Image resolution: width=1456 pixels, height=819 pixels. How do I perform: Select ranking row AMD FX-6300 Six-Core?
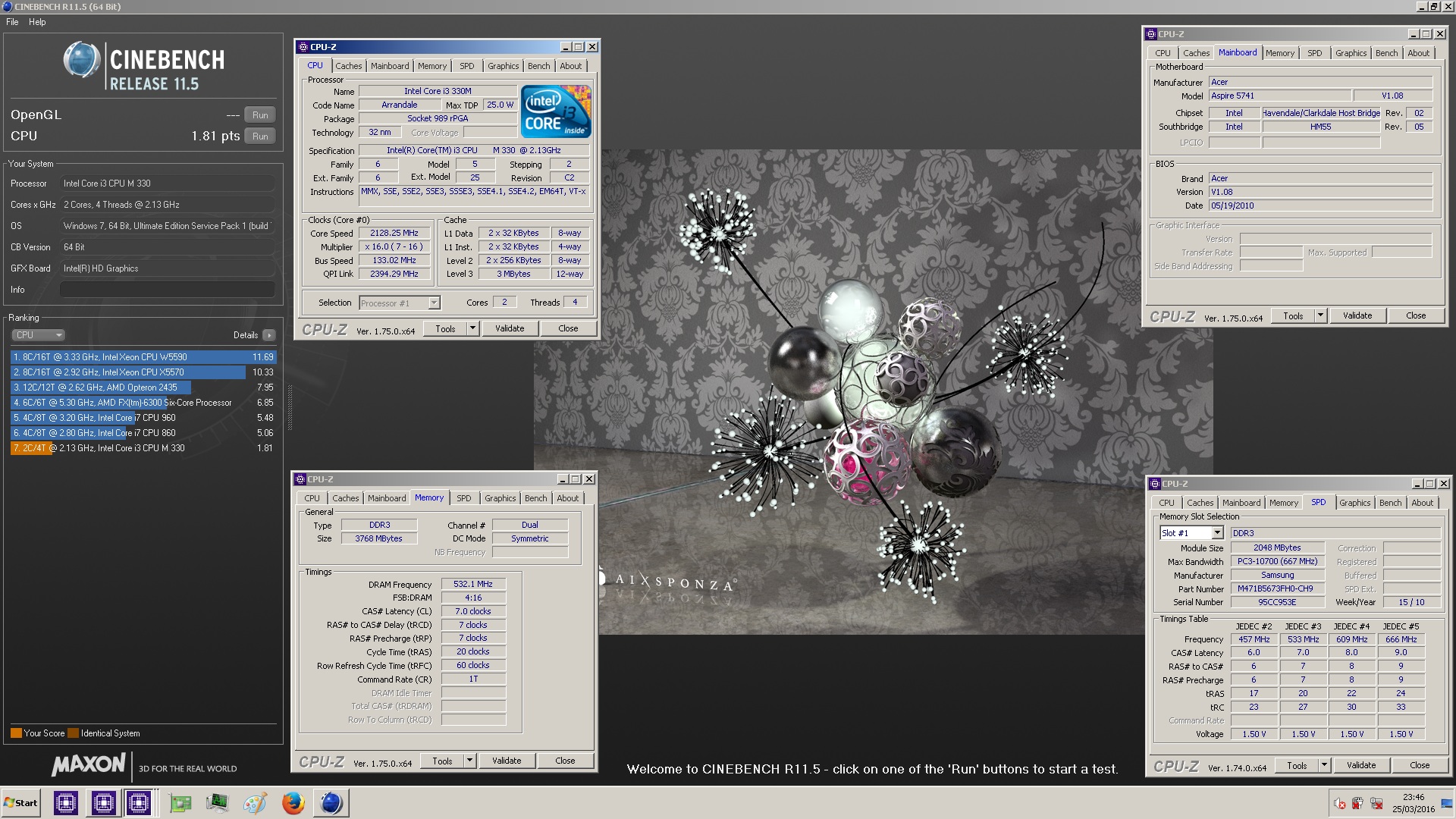pyautogui.click(x=143, y=403)
